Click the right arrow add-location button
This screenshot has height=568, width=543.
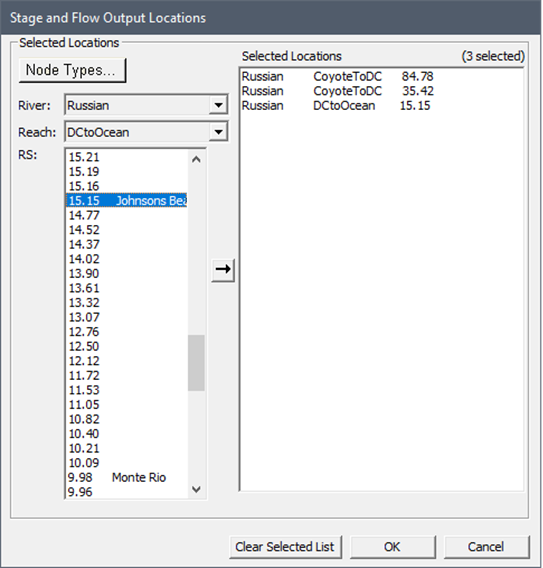pos(223,270)
